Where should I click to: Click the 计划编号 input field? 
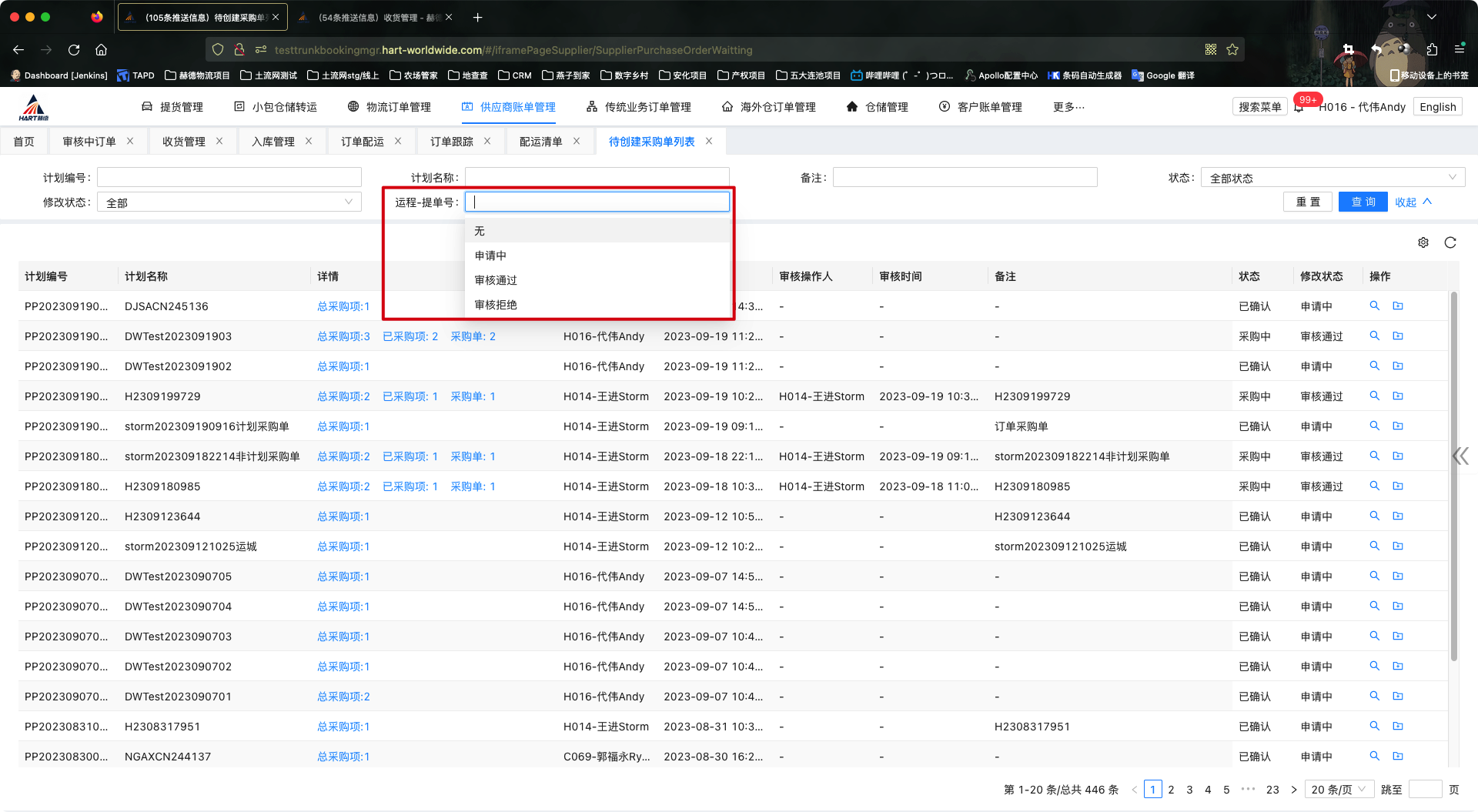(229, 178)
